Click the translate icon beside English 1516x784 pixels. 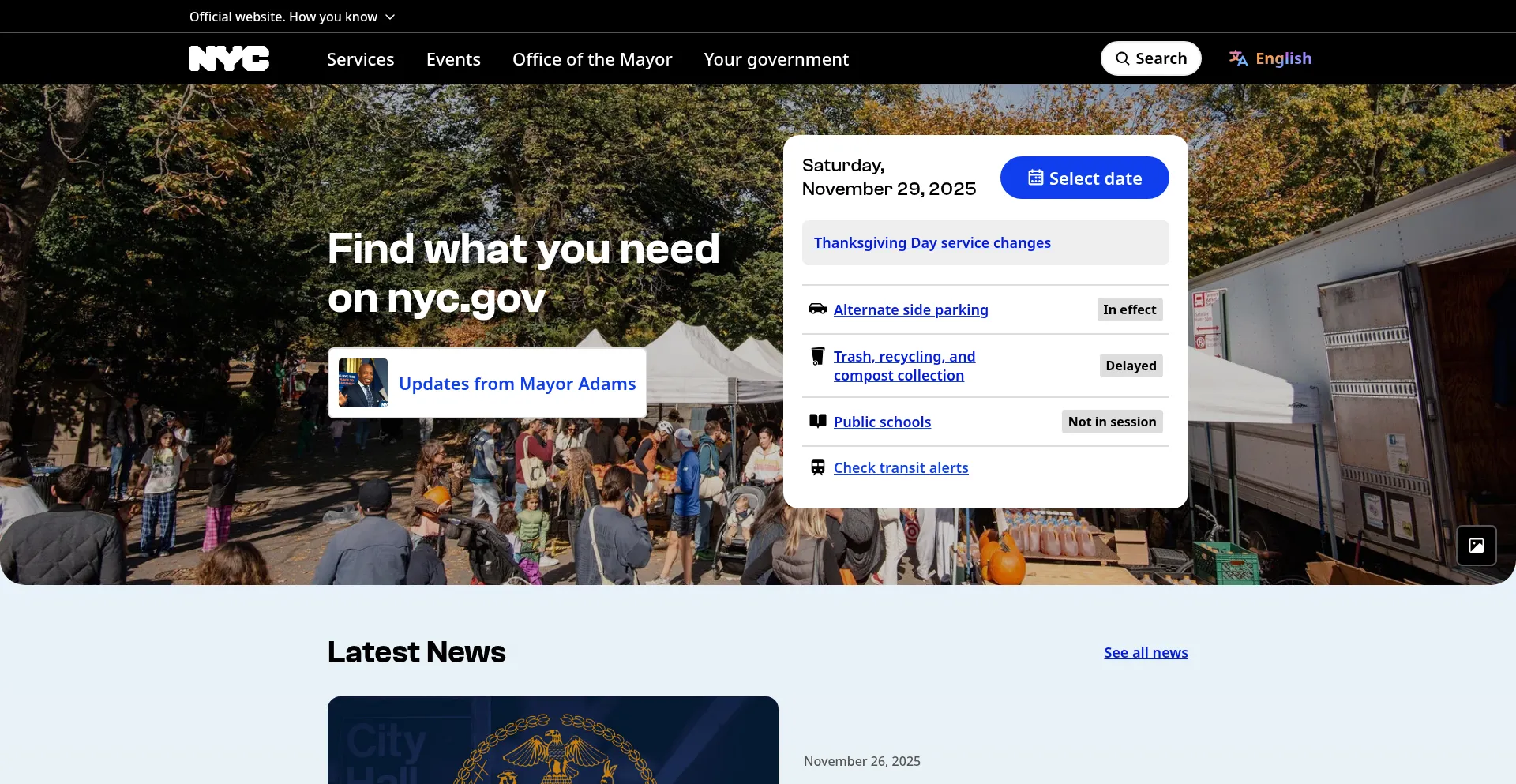[x=1238, y=58]
